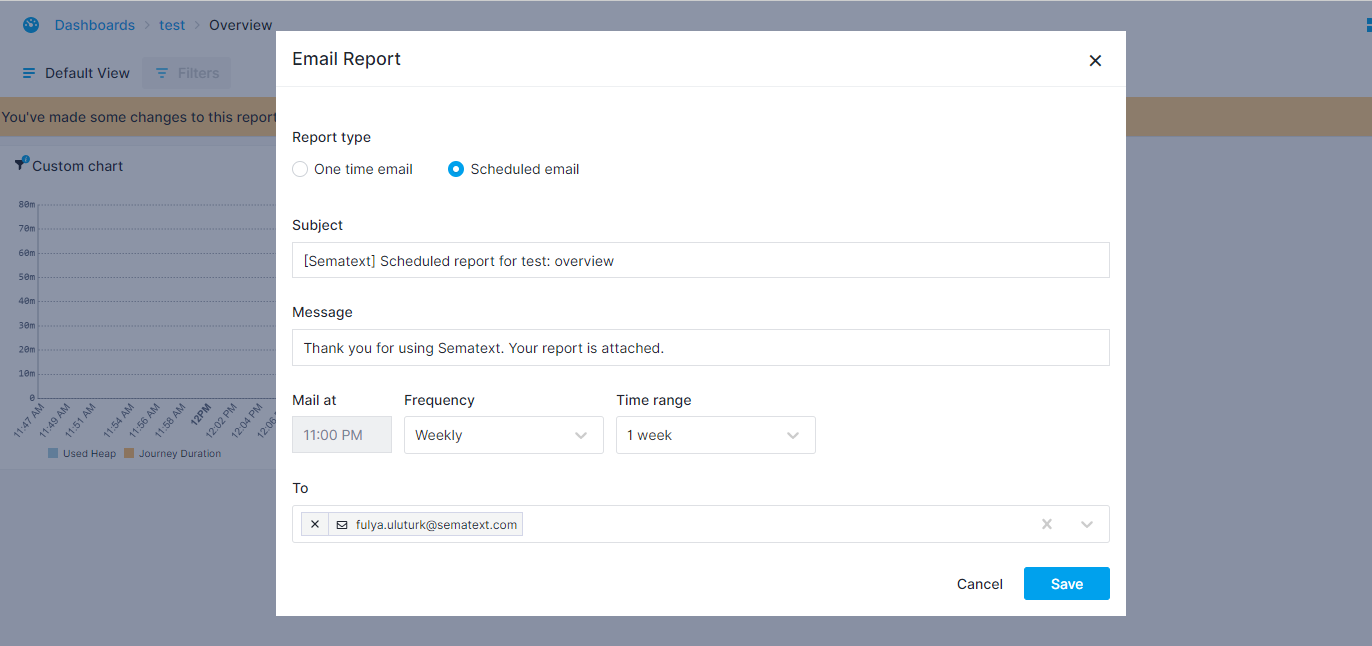Screen dimensions: 1372x646
Task: Click the Save button
Action: pyautogui.click(x=1067, y=584)
